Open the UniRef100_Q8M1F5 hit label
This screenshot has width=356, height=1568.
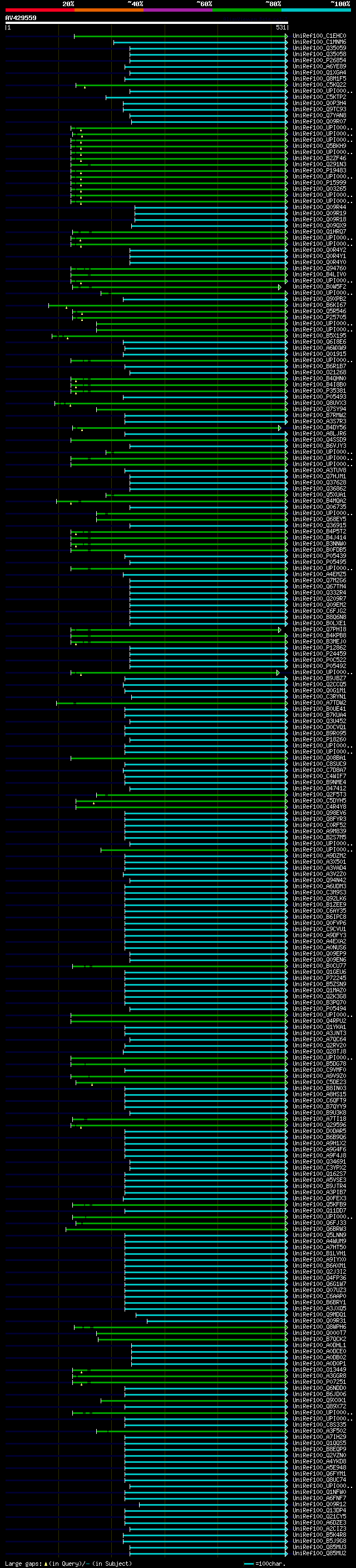(319, 78)
